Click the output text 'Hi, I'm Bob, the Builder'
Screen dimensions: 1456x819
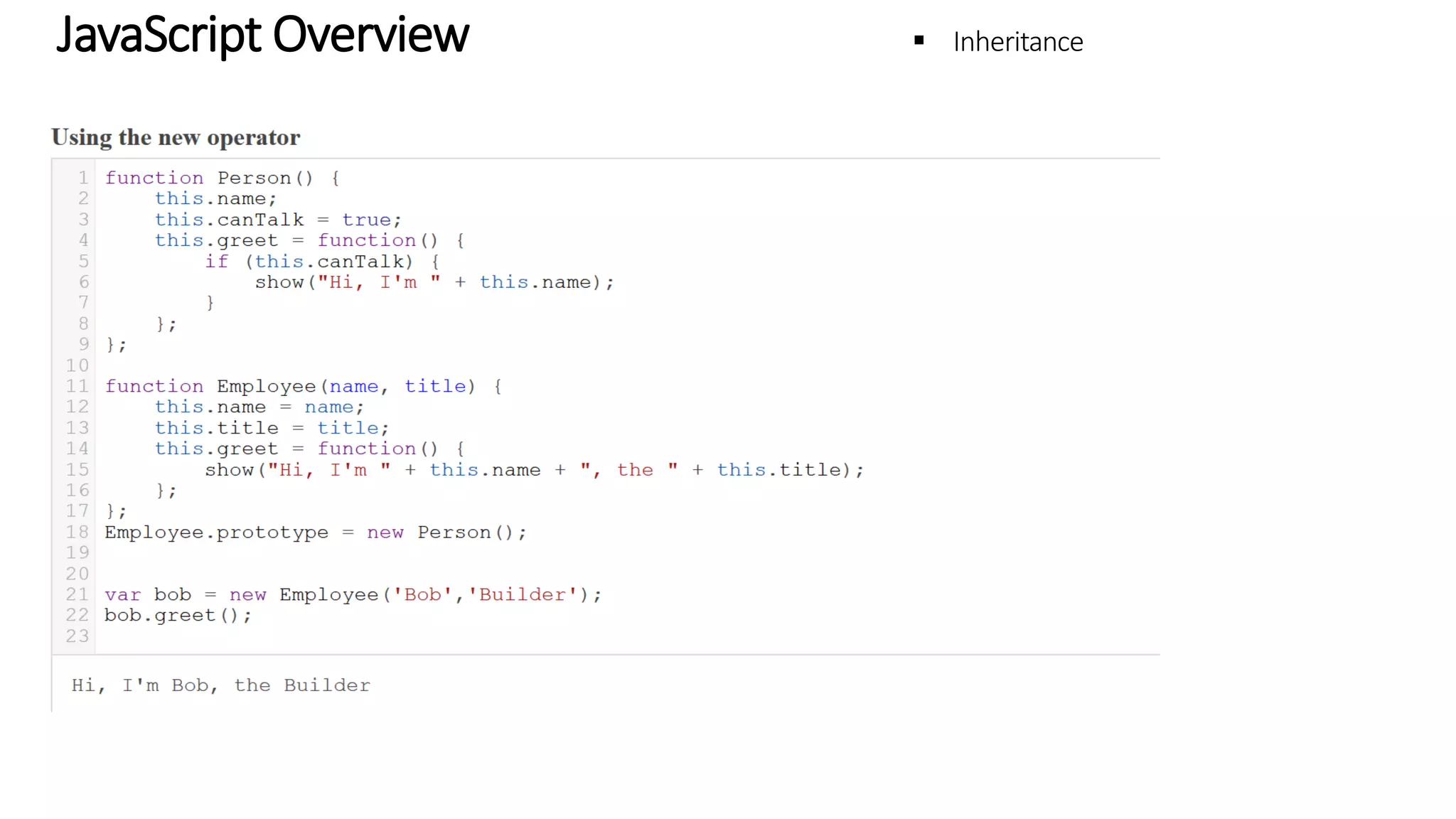tap(220, 685)
